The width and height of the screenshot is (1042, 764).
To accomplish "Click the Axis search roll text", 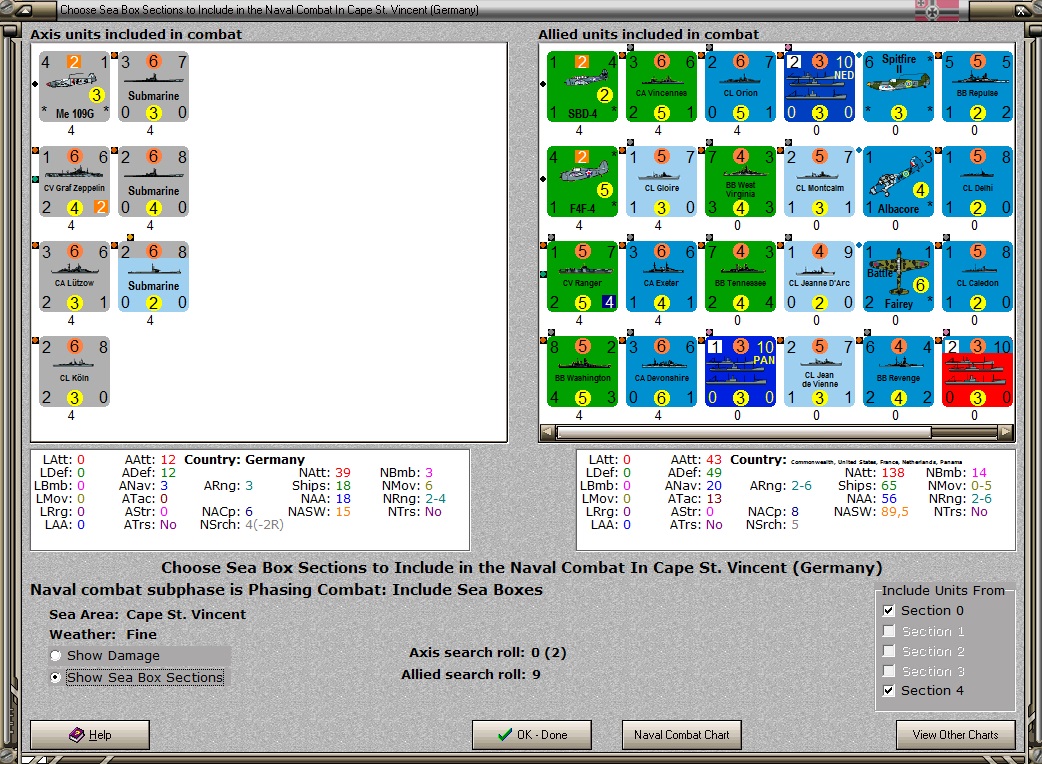I will [x=488, y=652].
